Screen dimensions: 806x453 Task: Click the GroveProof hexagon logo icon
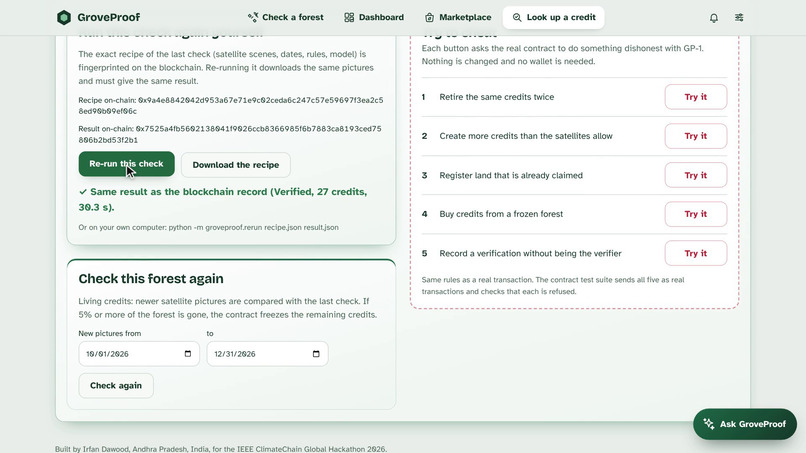pyautogui.click(x=64, y=17)
